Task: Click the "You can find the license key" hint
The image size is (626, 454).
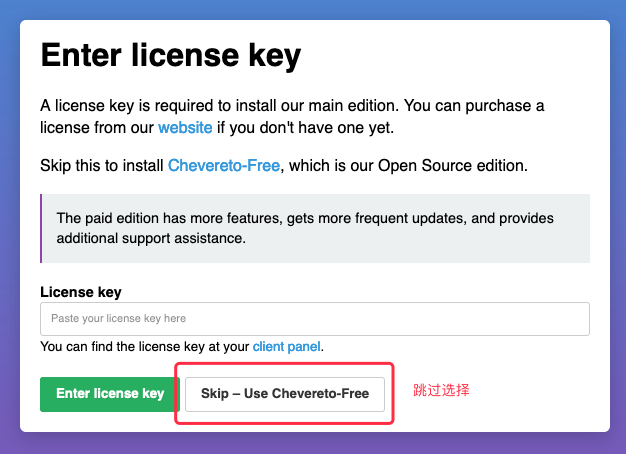Action: (x=145, y=347)
